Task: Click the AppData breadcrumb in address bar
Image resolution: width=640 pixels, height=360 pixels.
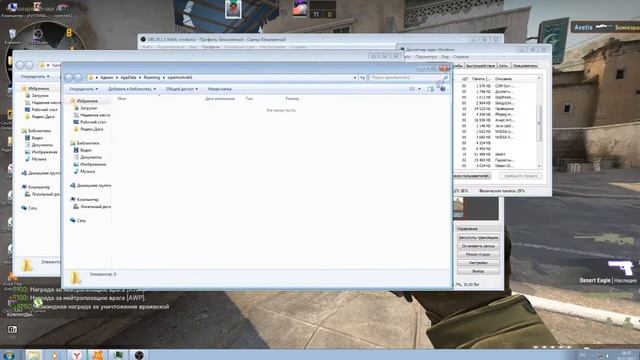Action: 128,78
